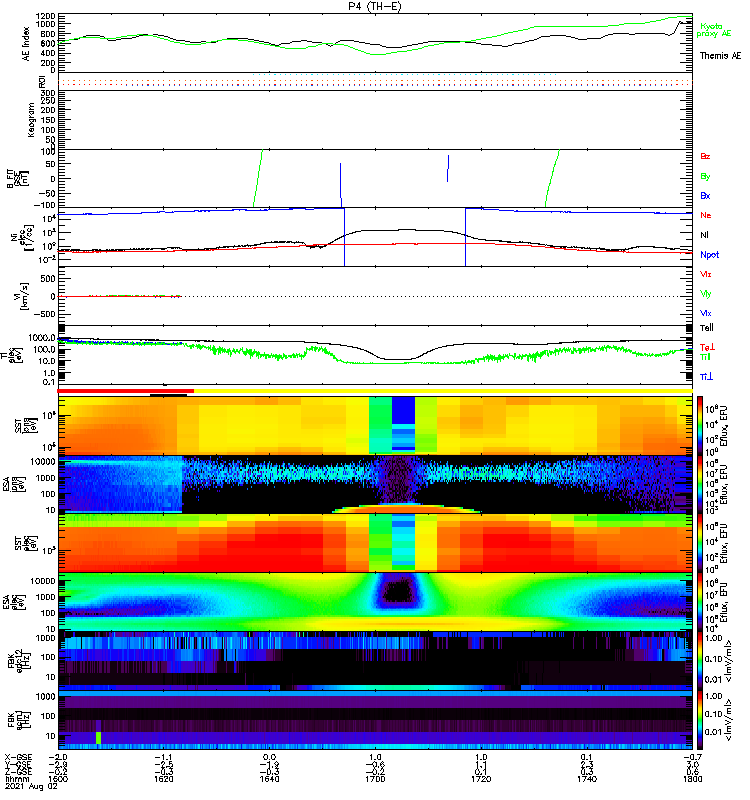Click the "B_FIT GSE [nT]" axis label
750x800 pixels.
[17, 179]
